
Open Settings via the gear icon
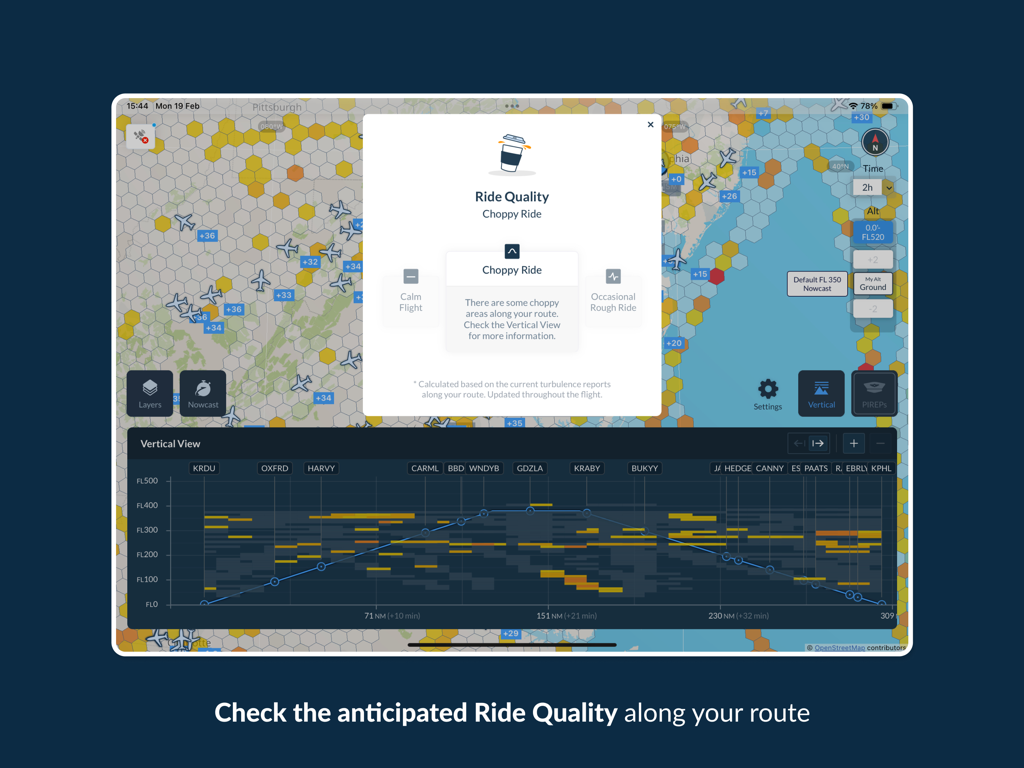pyautogui.click(x=768, y=394)
